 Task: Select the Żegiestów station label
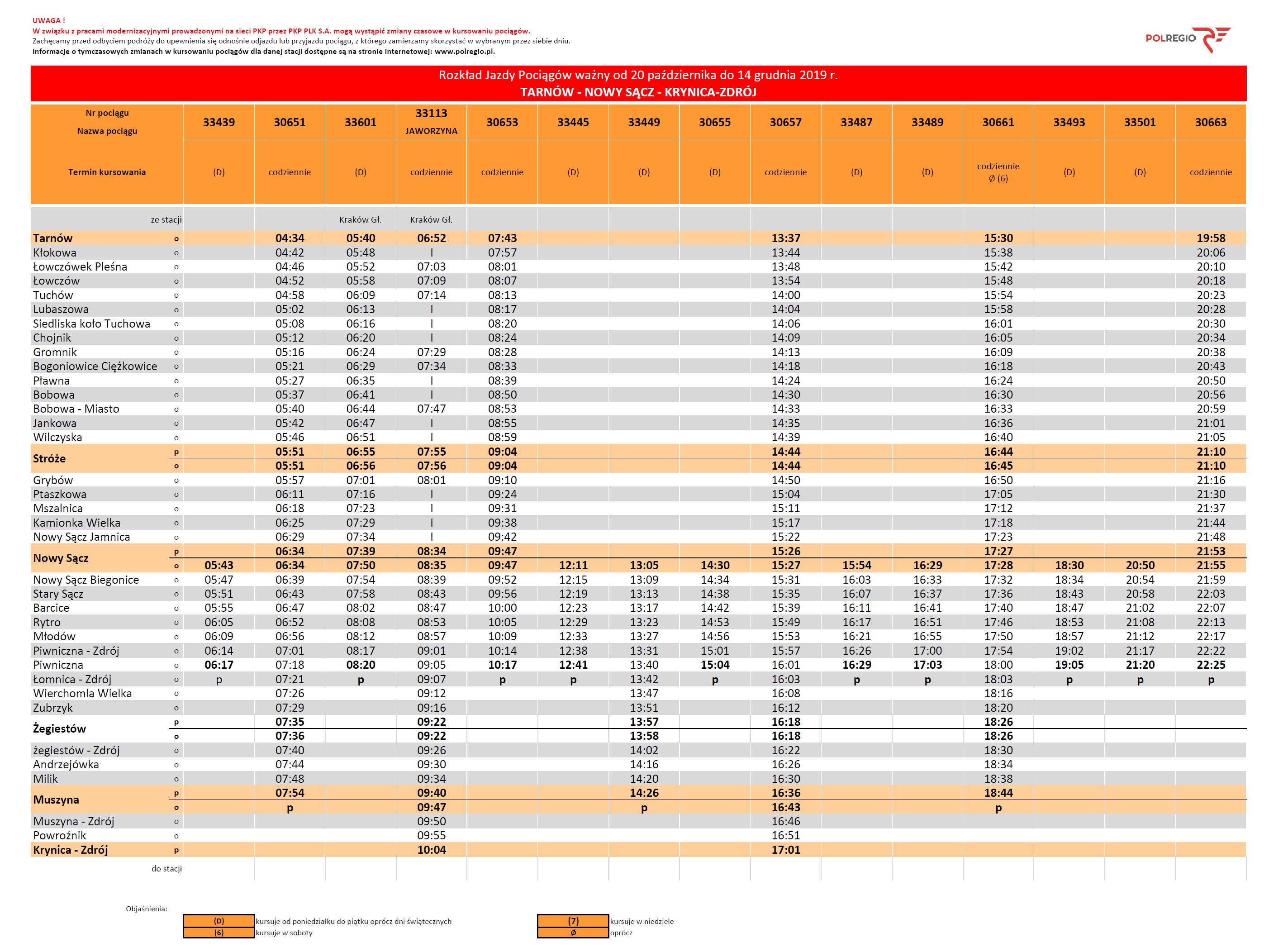(x=59, y=728)
